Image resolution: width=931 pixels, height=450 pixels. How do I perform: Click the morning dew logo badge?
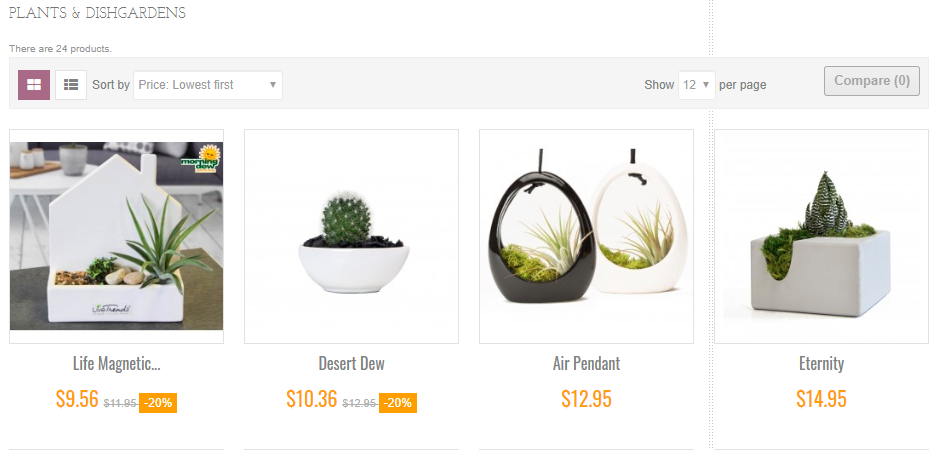point(201,159)
